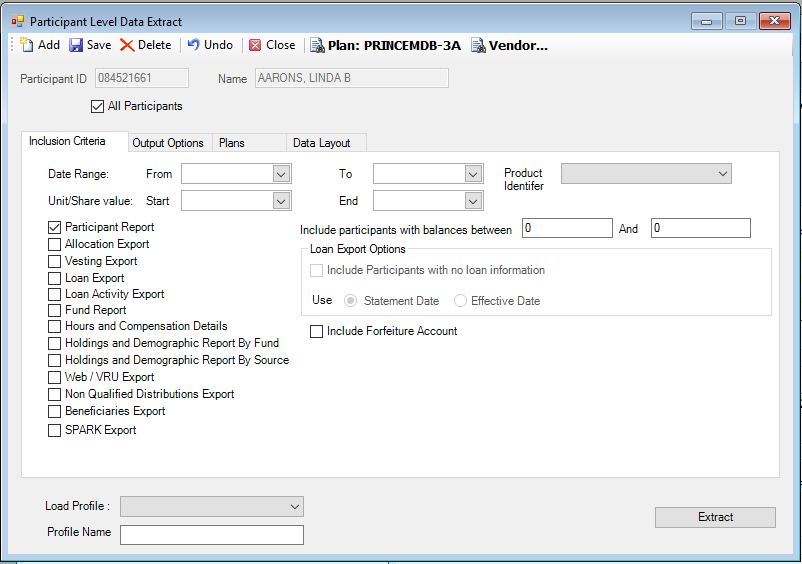This screenshot has width=802, height=564.
Task: Click the Add icon in toolbar
Action: tap(26, 45)
